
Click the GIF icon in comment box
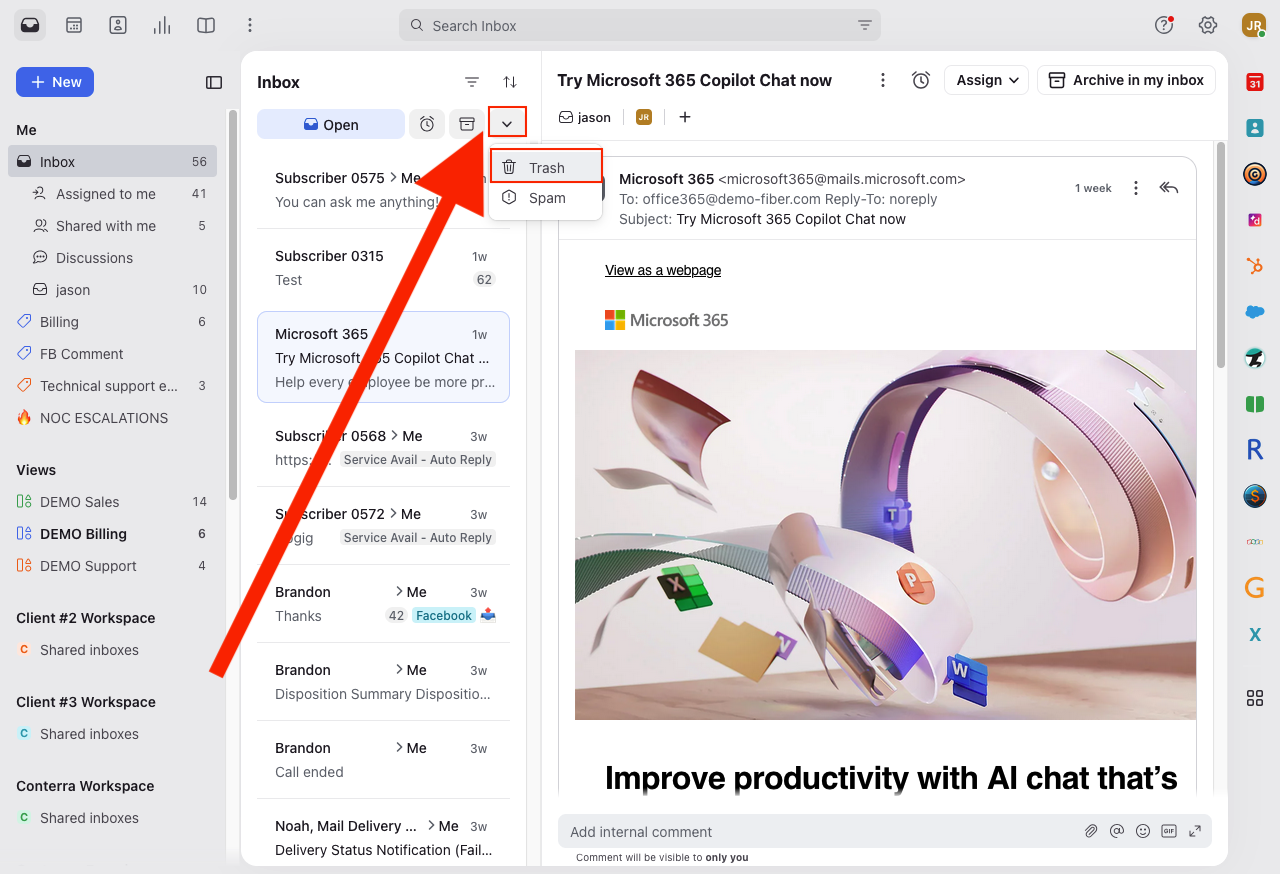tap(1169, 831)
